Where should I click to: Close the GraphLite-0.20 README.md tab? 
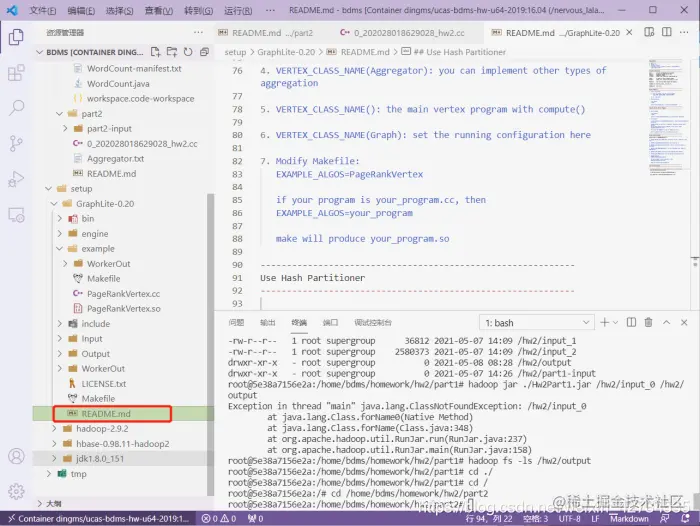[x=629, y=33]
